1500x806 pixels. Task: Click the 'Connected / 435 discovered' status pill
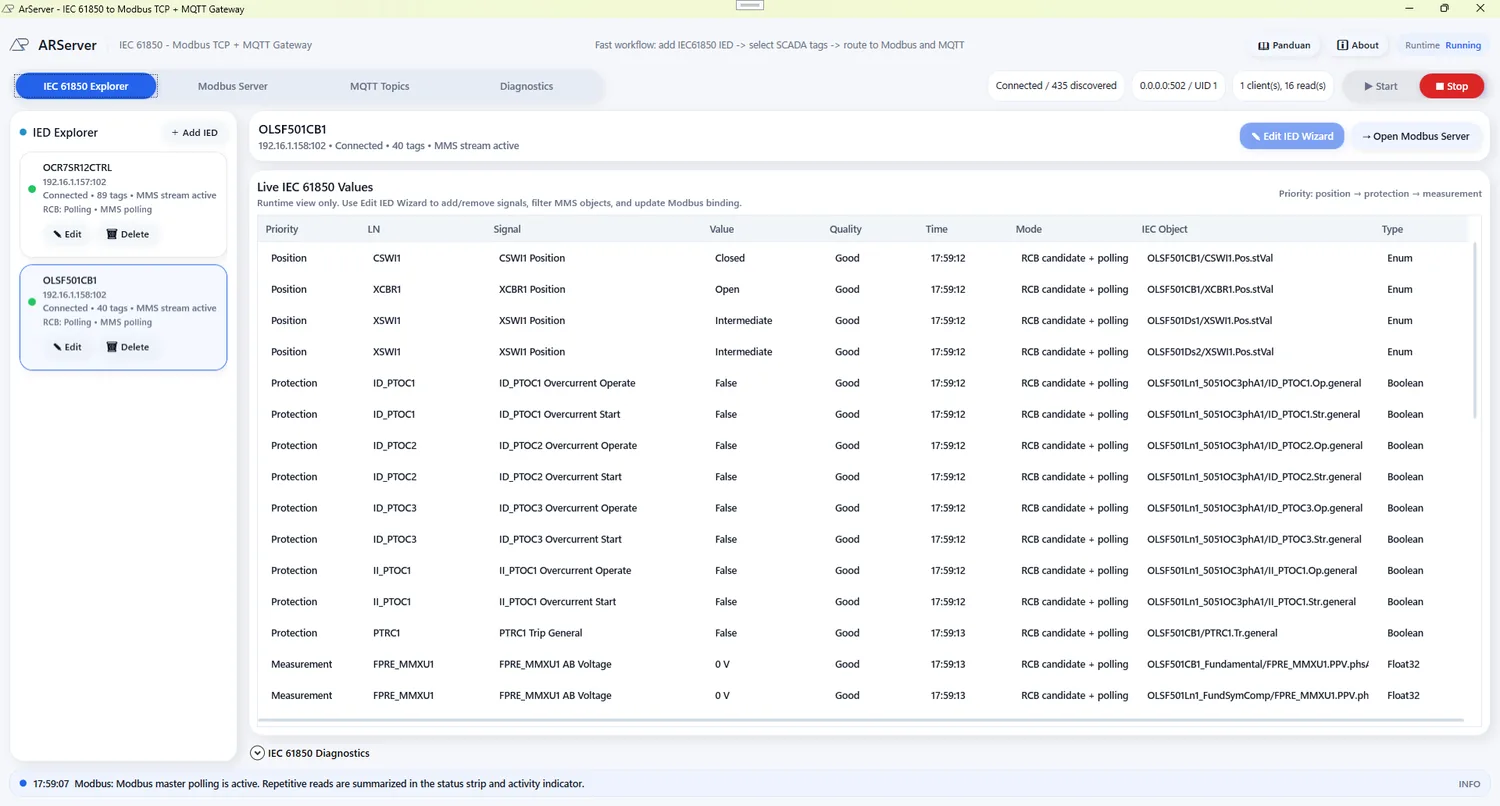(x=1056, y=86)
